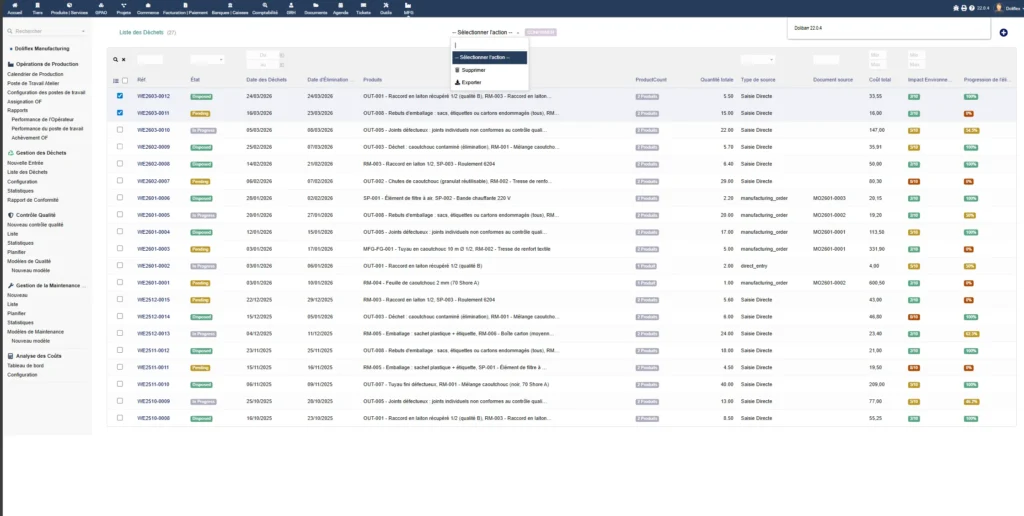Open the État filter dropdown

click(x=207, y=60)
